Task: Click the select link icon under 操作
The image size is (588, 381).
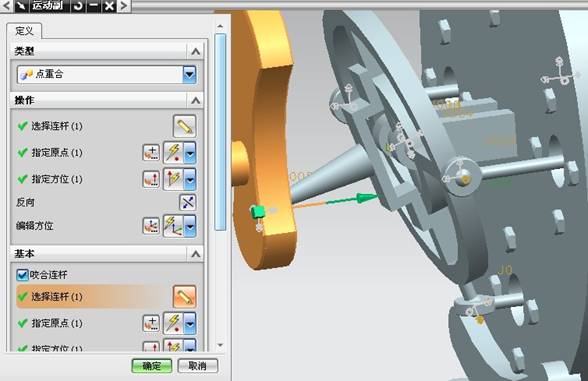Action: pyautogui.click(x=184, y=126)
